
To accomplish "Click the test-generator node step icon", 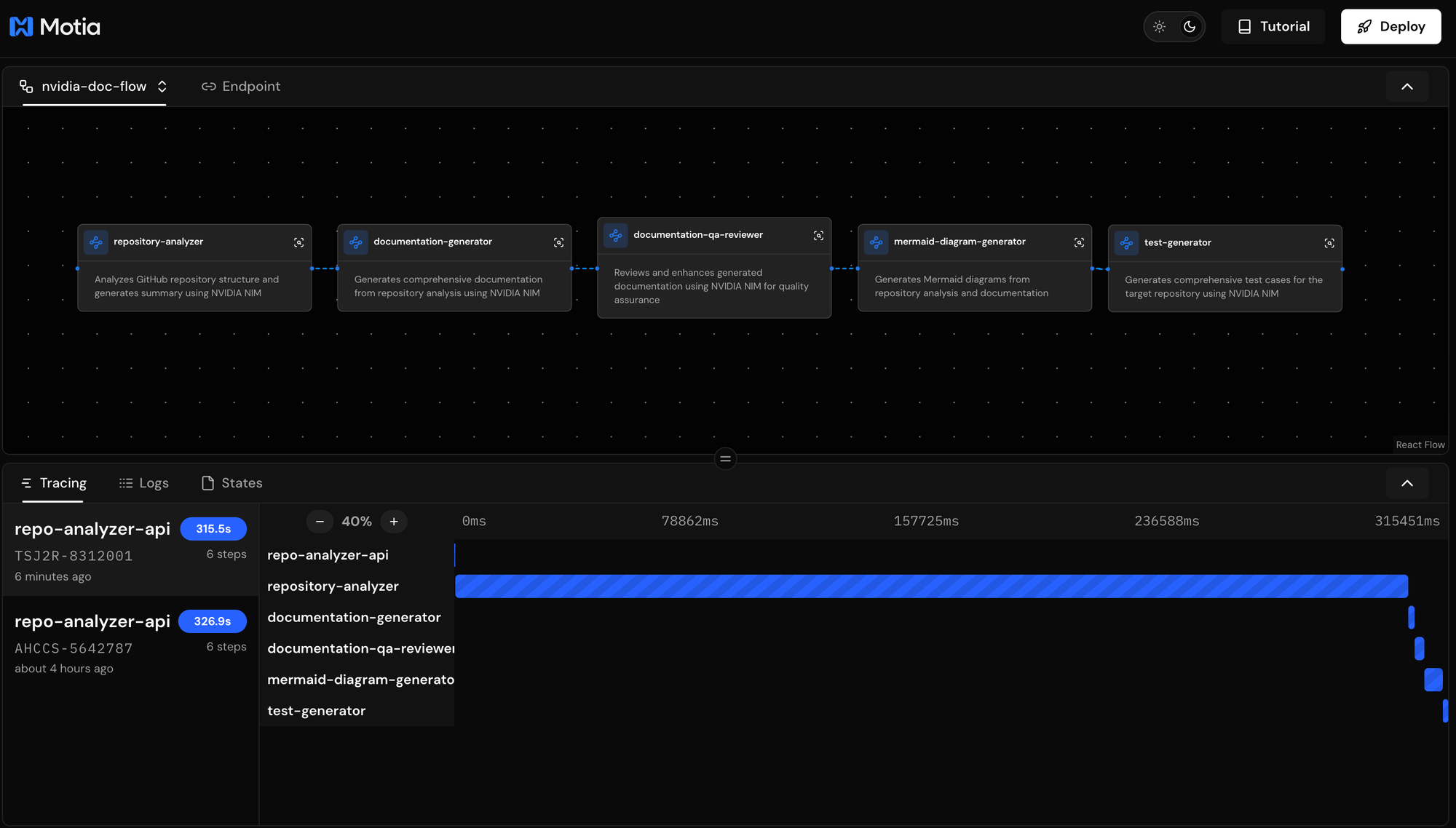I will (1126, 243).
